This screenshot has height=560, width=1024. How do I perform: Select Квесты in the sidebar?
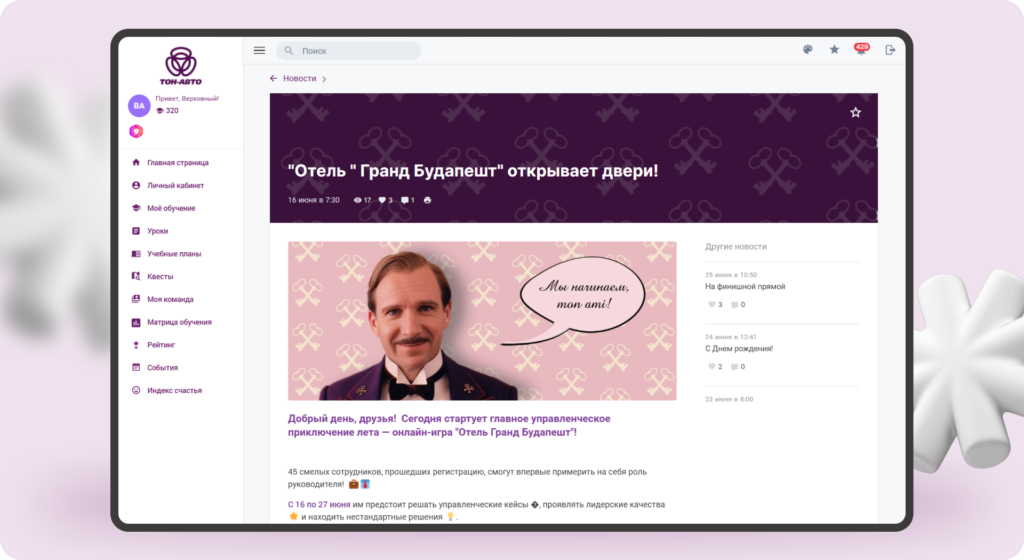pyautogui.click(x=160, y=277)
